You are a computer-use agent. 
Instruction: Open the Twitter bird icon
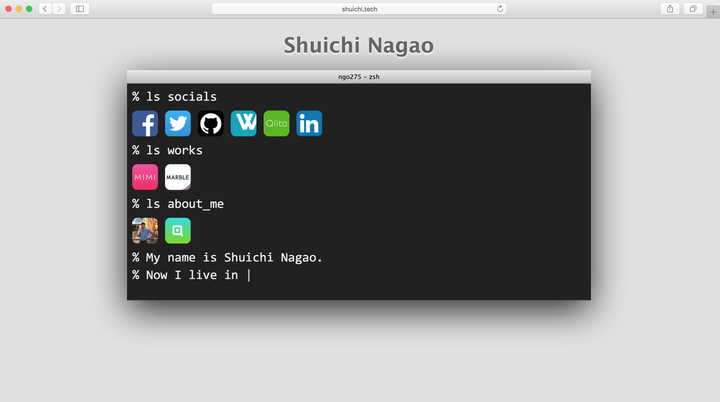(x=178, y=124)
